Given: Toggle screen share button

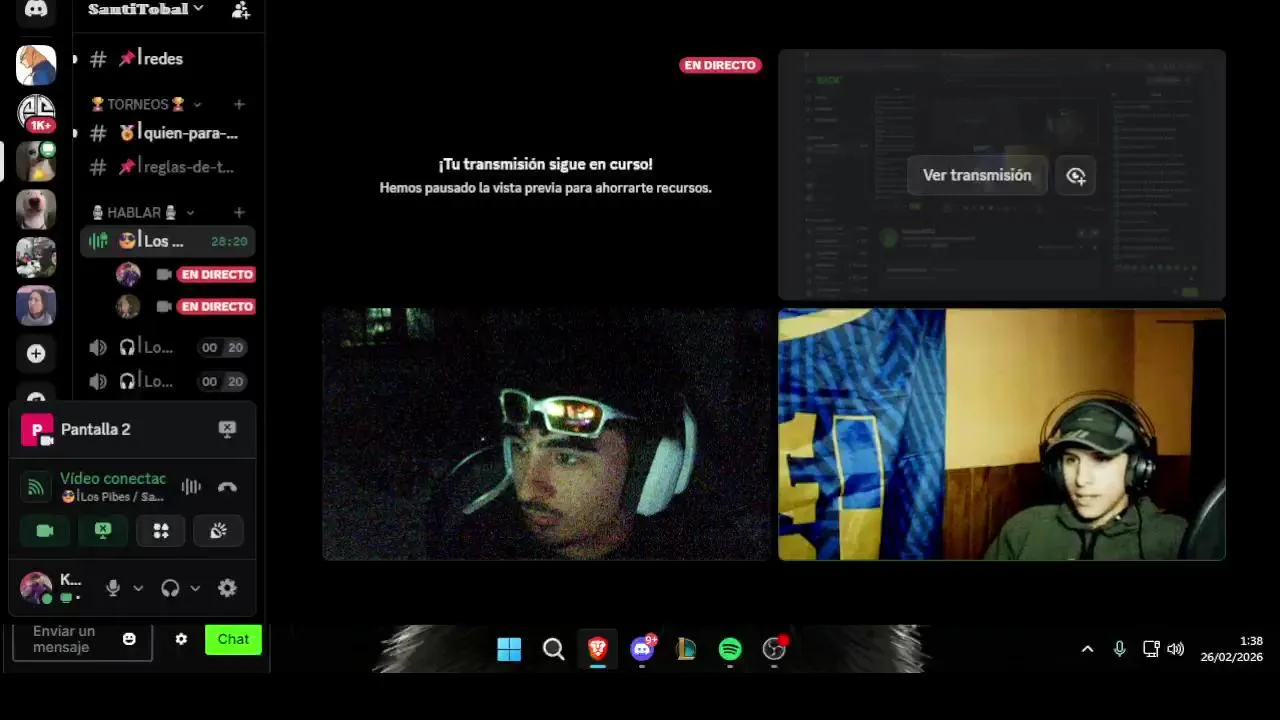Looking at the screenshot, I should click(103, 531).
